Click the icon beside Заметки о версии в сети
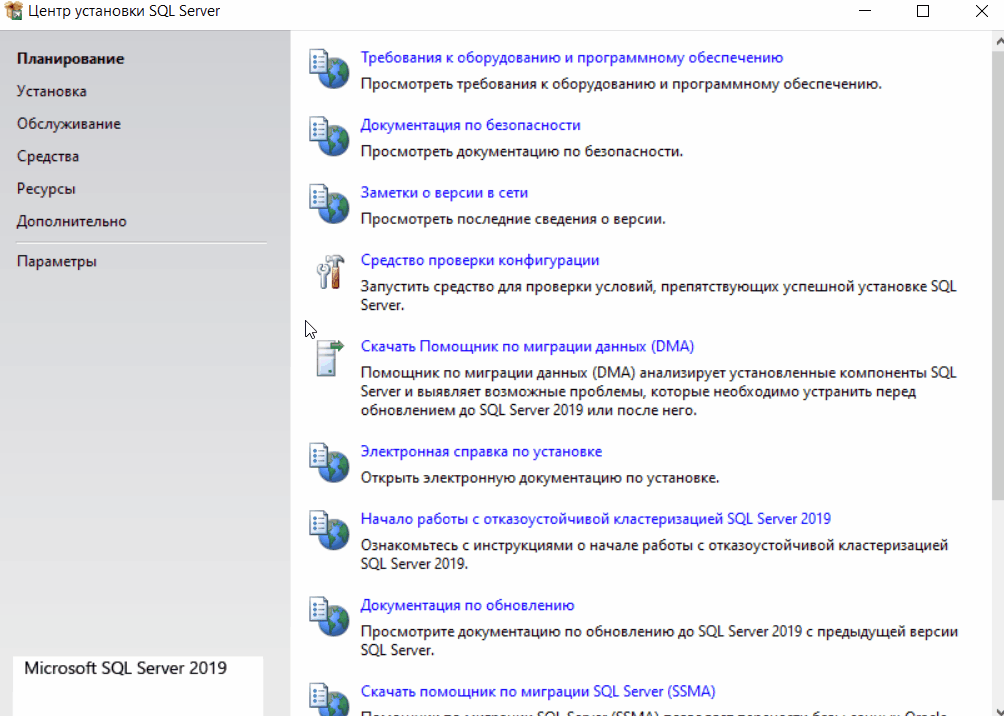 click(x=327, y=203)
